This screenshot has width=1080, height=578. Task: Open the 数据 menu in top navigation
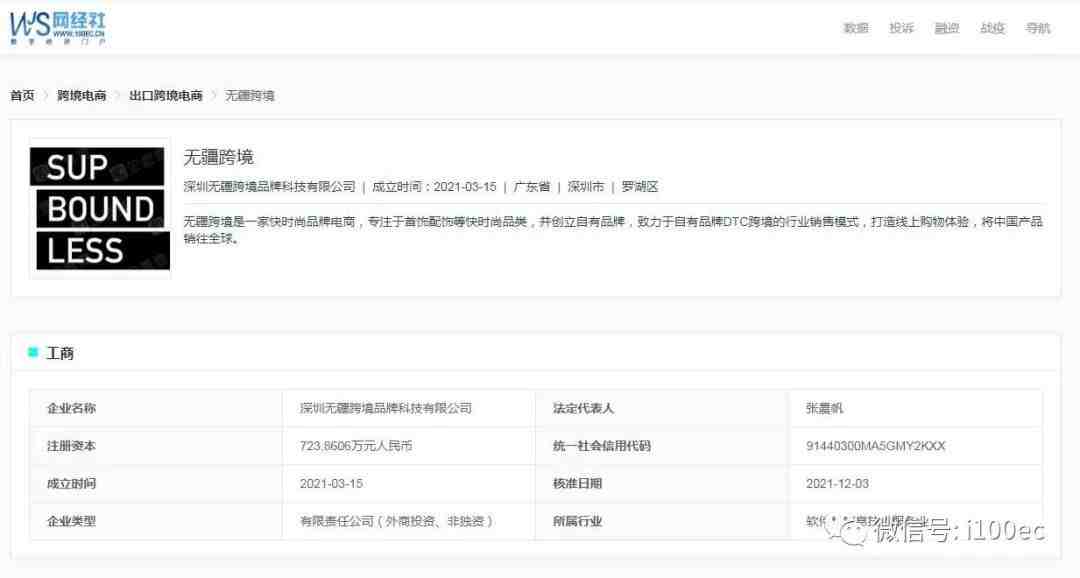coord(856,28)
